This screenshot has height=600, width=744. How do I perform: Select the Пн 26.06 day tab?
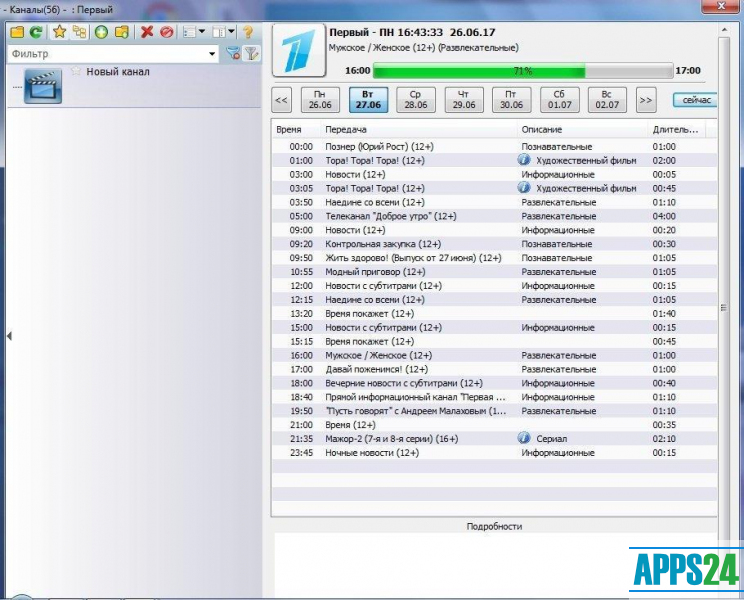tap(320, 100)
